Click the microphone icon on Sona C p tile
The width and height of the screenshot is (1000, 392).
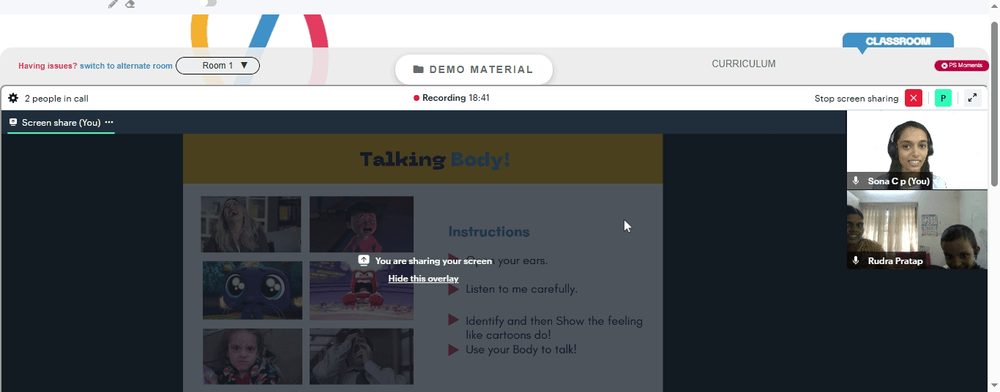click(x=856, y=181)
